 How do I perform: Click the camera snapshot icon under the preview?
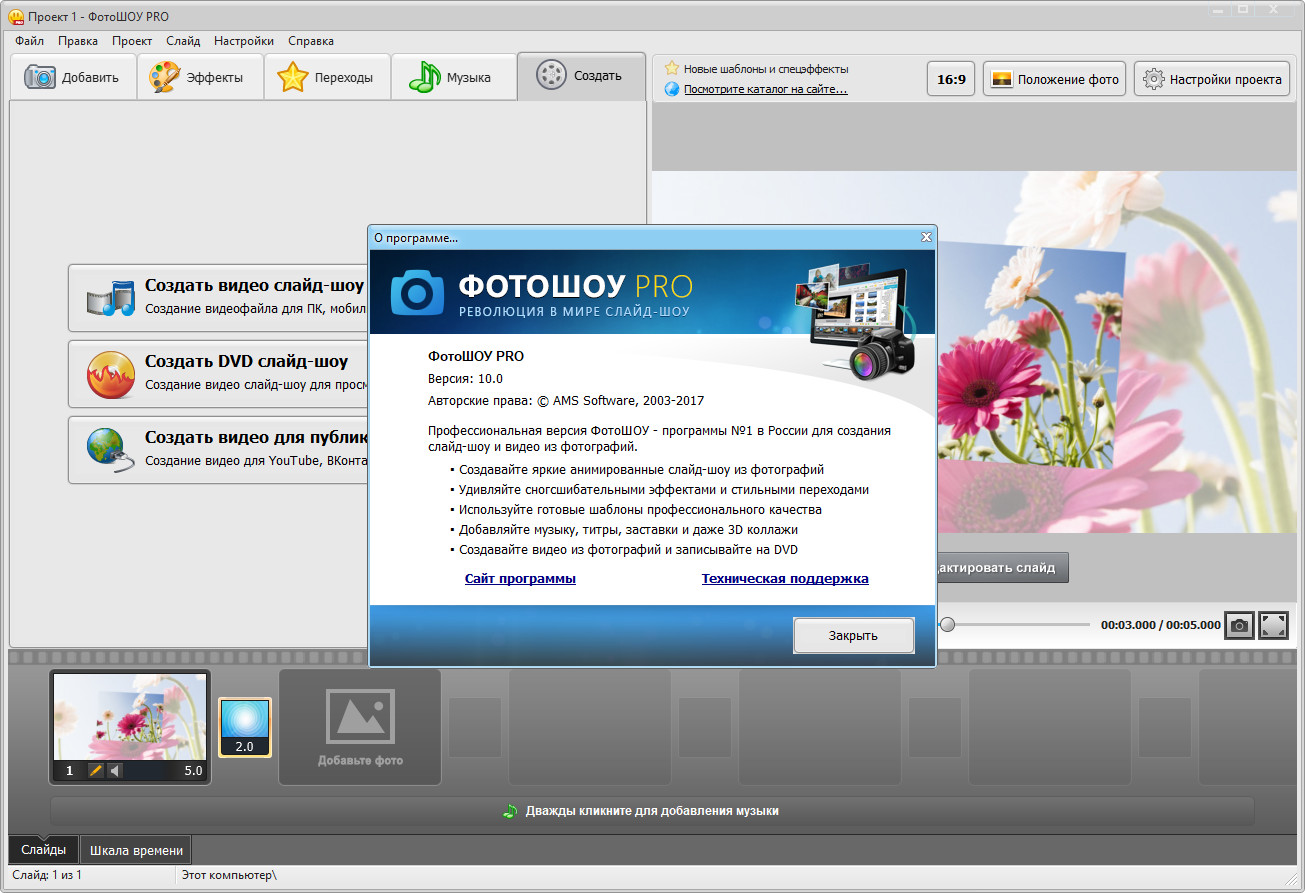1239,625
